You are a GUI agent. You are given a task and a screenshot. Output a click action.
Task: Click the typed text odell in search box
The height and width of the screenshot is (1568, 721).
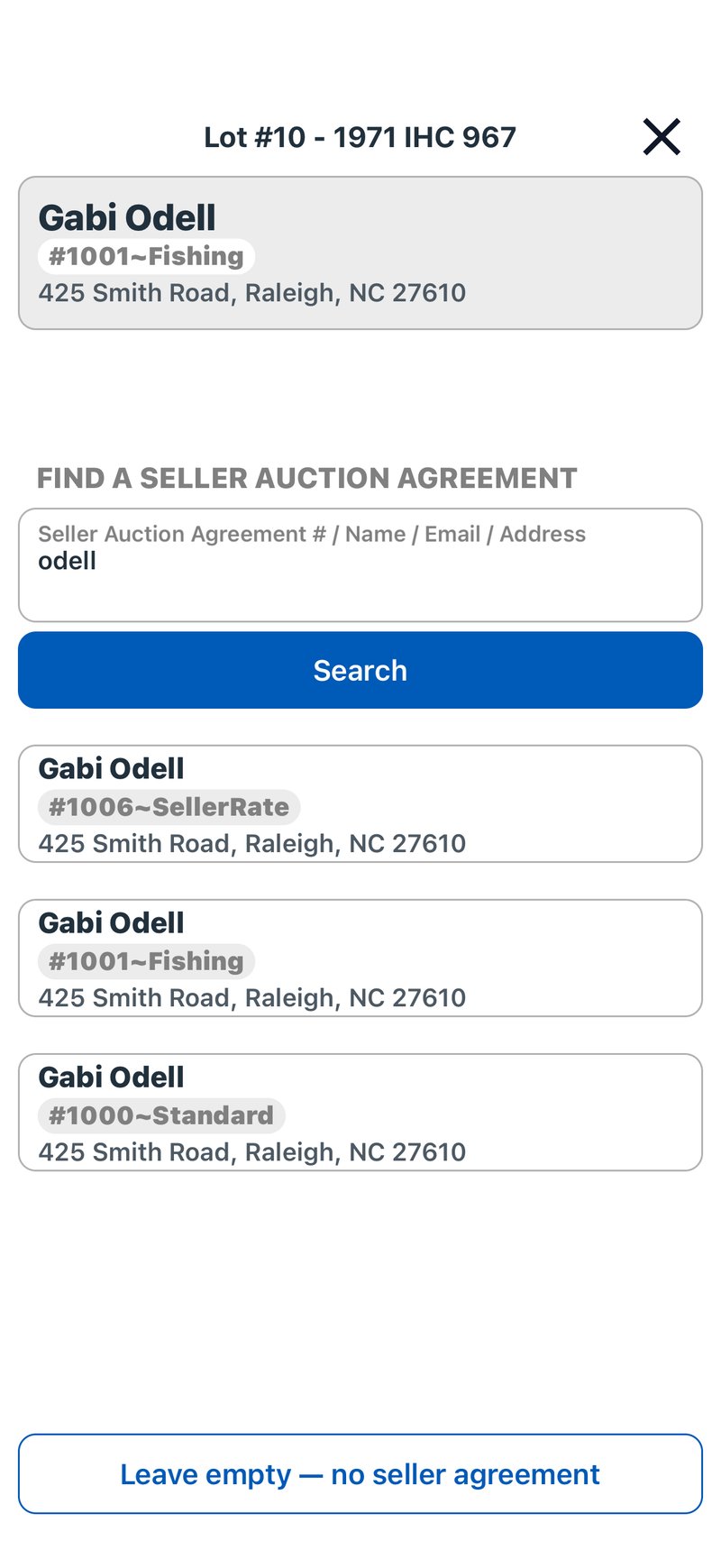pyautogui.click(x=67, y=561)
